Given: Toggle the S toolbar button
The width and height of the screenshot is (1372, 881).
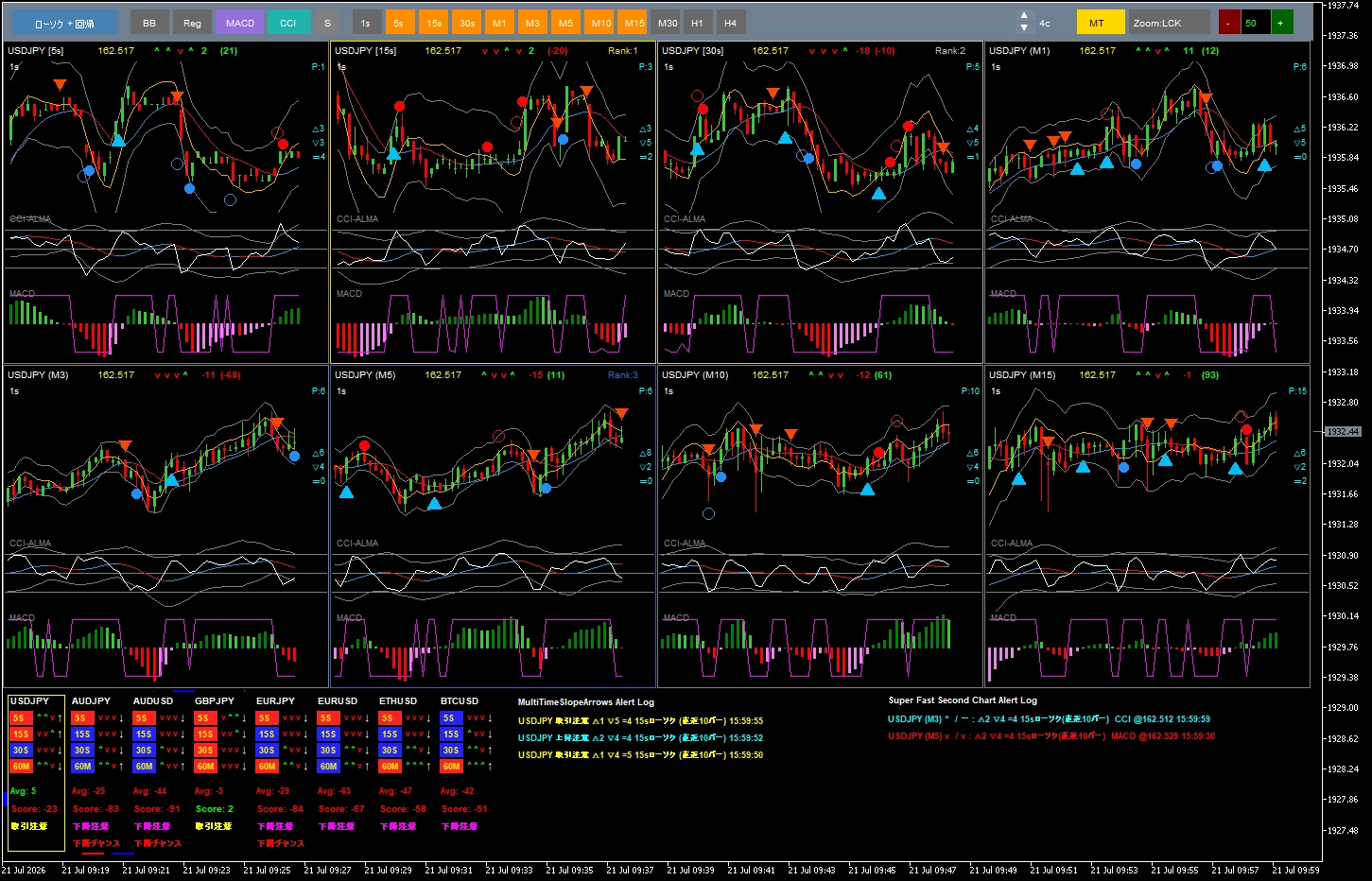Looking at the screenshot, I should pyautogui.click(x=328, y=23).
